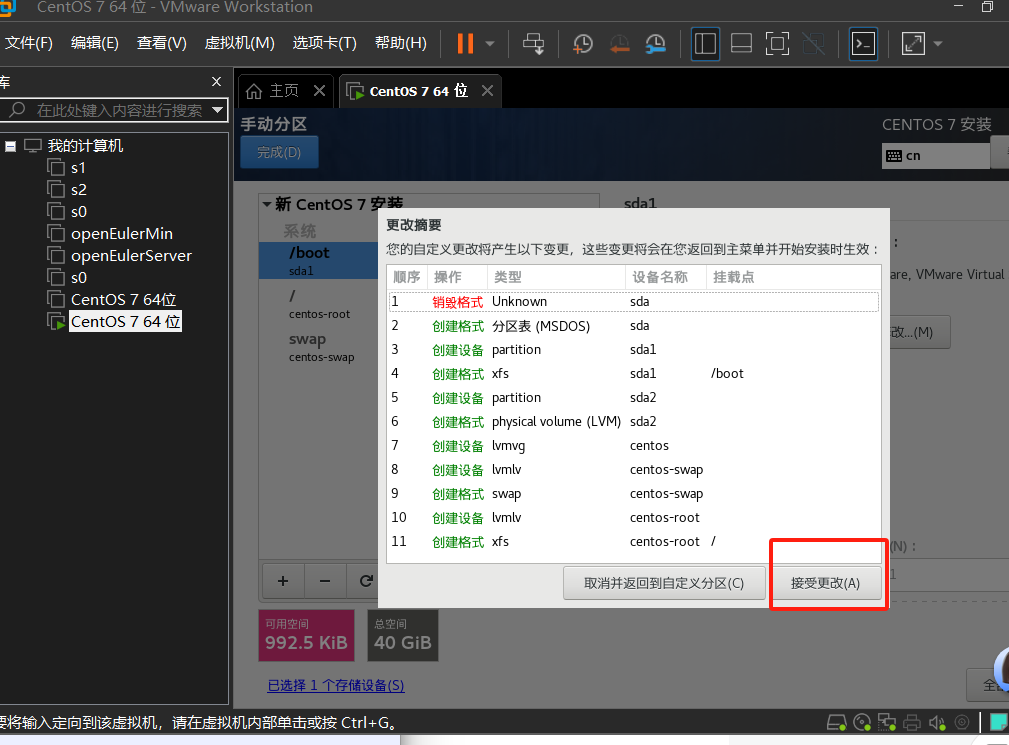Select the running CentOS 7 64 位 VM
This screenshot has width=1009, height=745.
(125, 321)
